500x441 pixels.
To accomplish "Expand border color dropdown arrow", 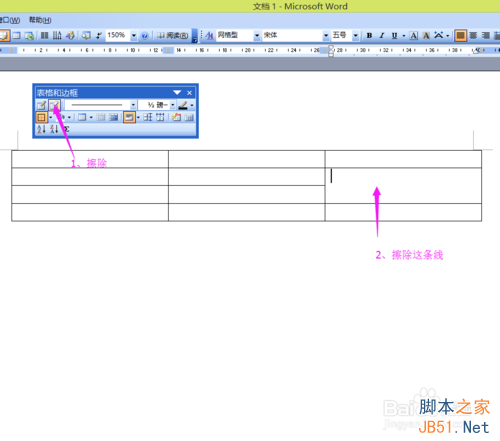I will click(192, 105).
